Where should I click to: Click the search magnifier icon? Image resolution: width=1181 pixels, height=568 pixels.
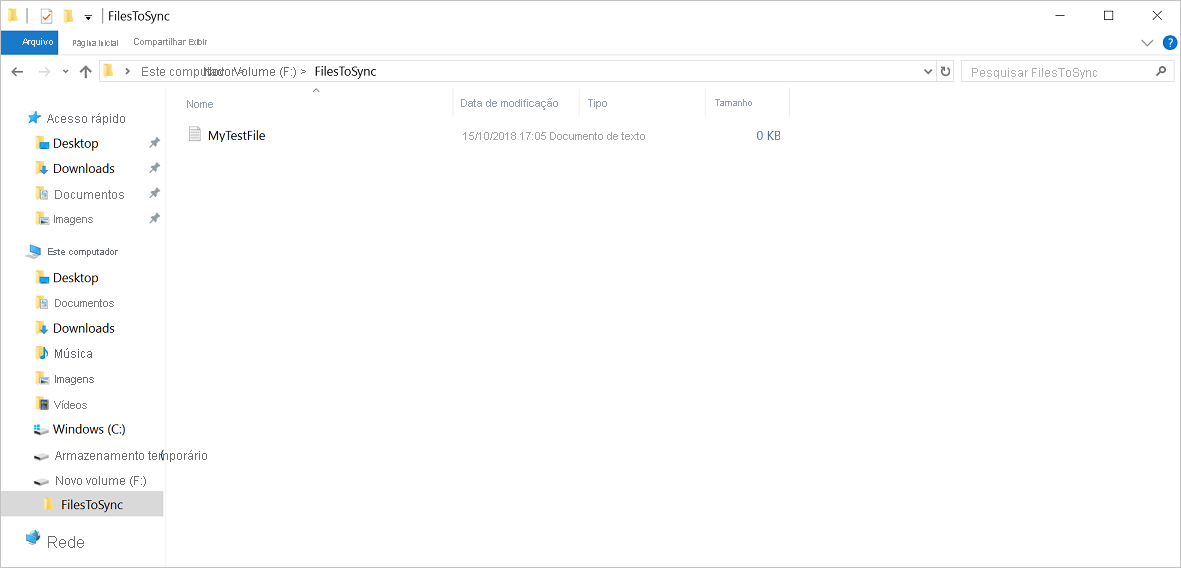coord(1161,72)
